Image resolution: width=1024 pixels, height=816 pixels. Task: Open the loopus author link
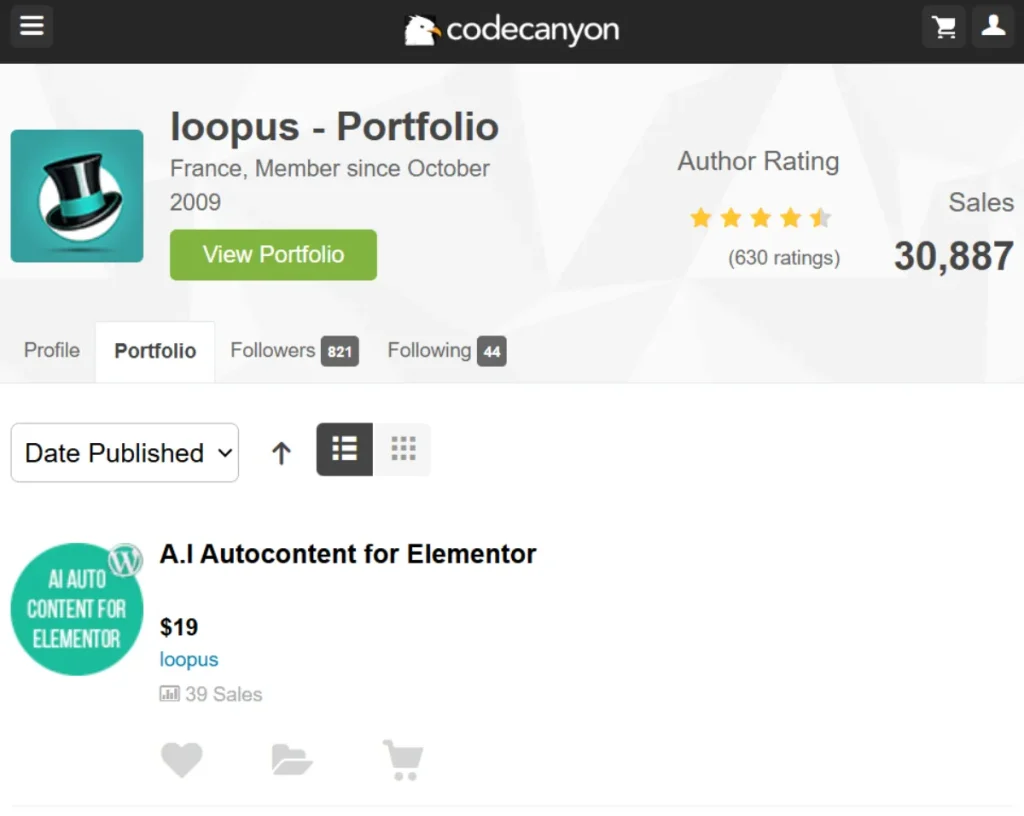click(189, 659)
